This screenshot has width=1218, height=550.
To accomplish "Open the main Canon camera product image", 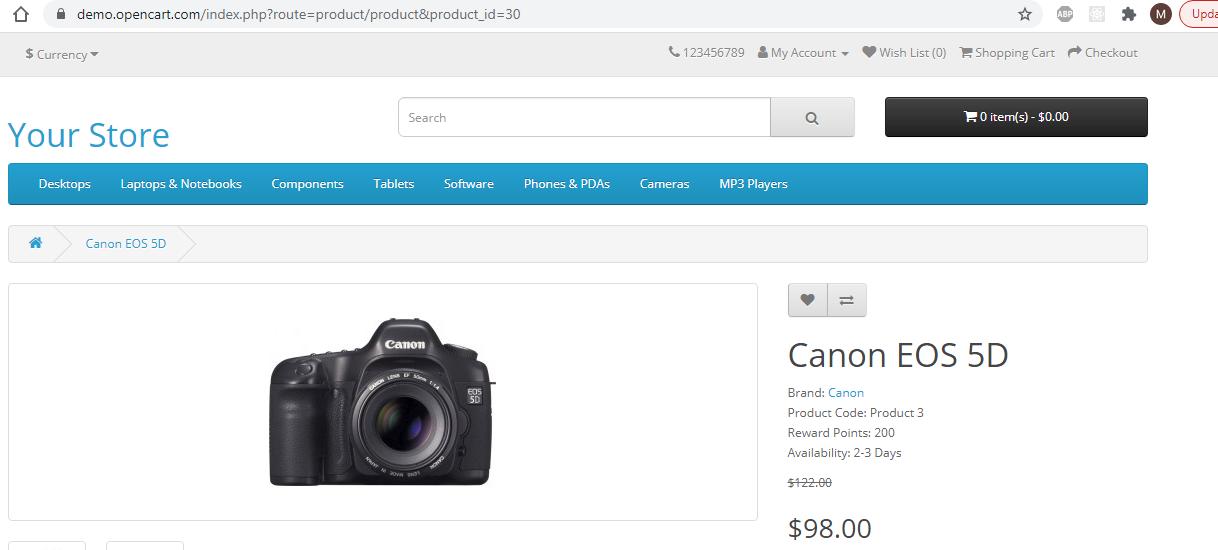I will [382, 402].
